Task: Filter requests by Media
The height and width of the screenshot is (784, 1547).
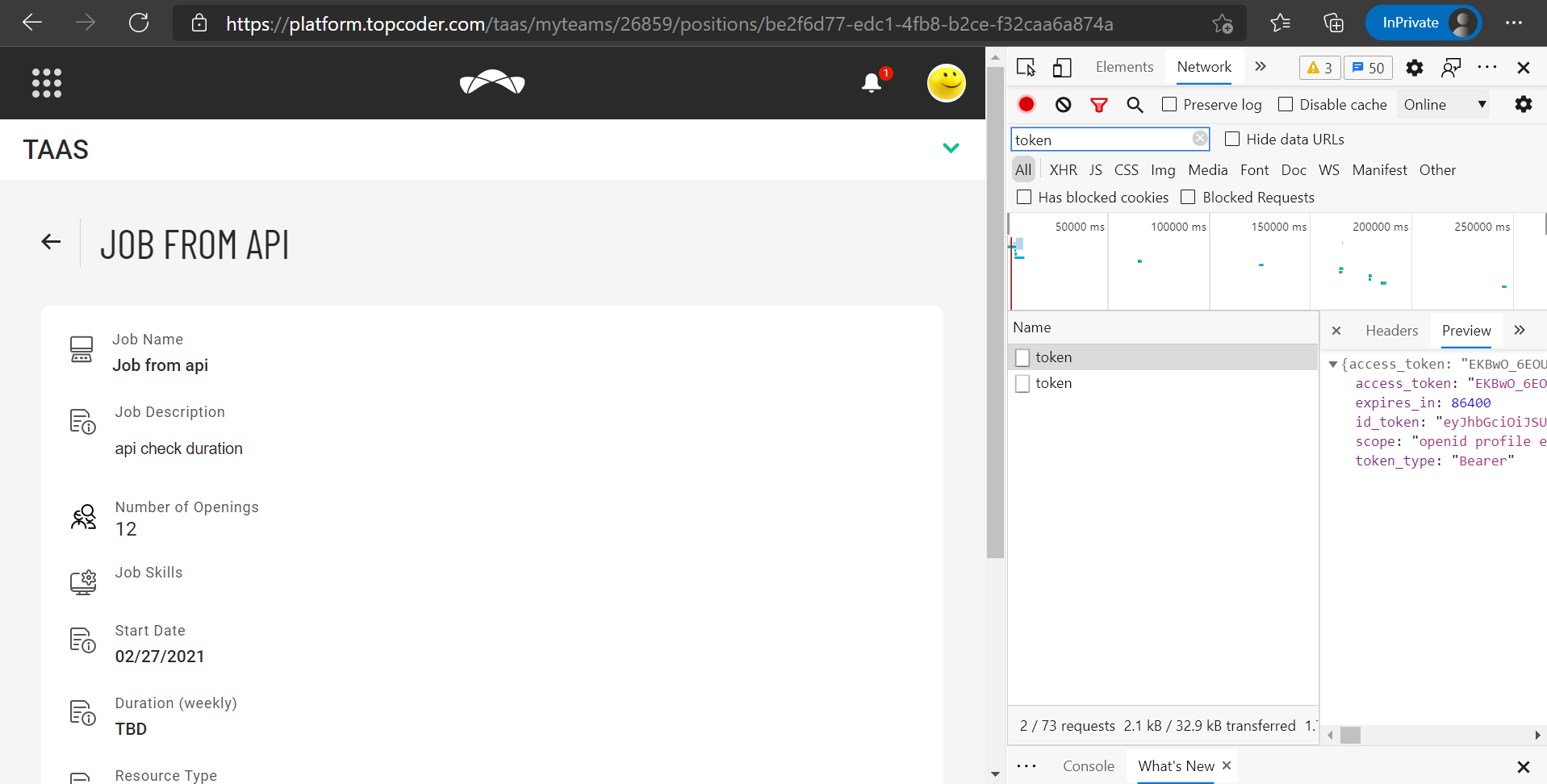Action: pyautogui.click(x=1207, y=170)
